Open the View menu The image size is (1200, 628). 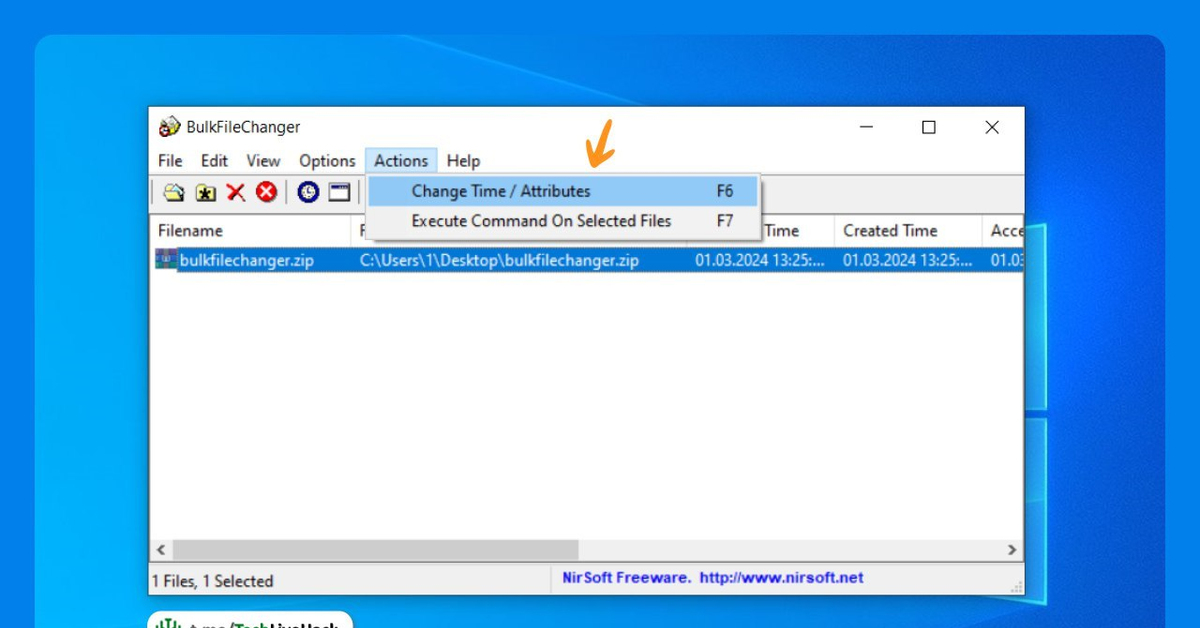[x=263, y=161]
